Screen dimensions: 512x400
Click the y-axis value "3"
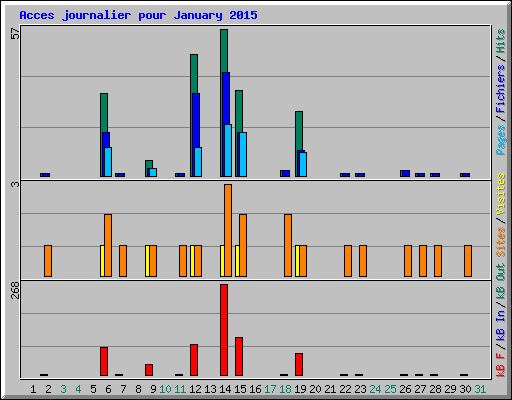(x=15, y=184)
